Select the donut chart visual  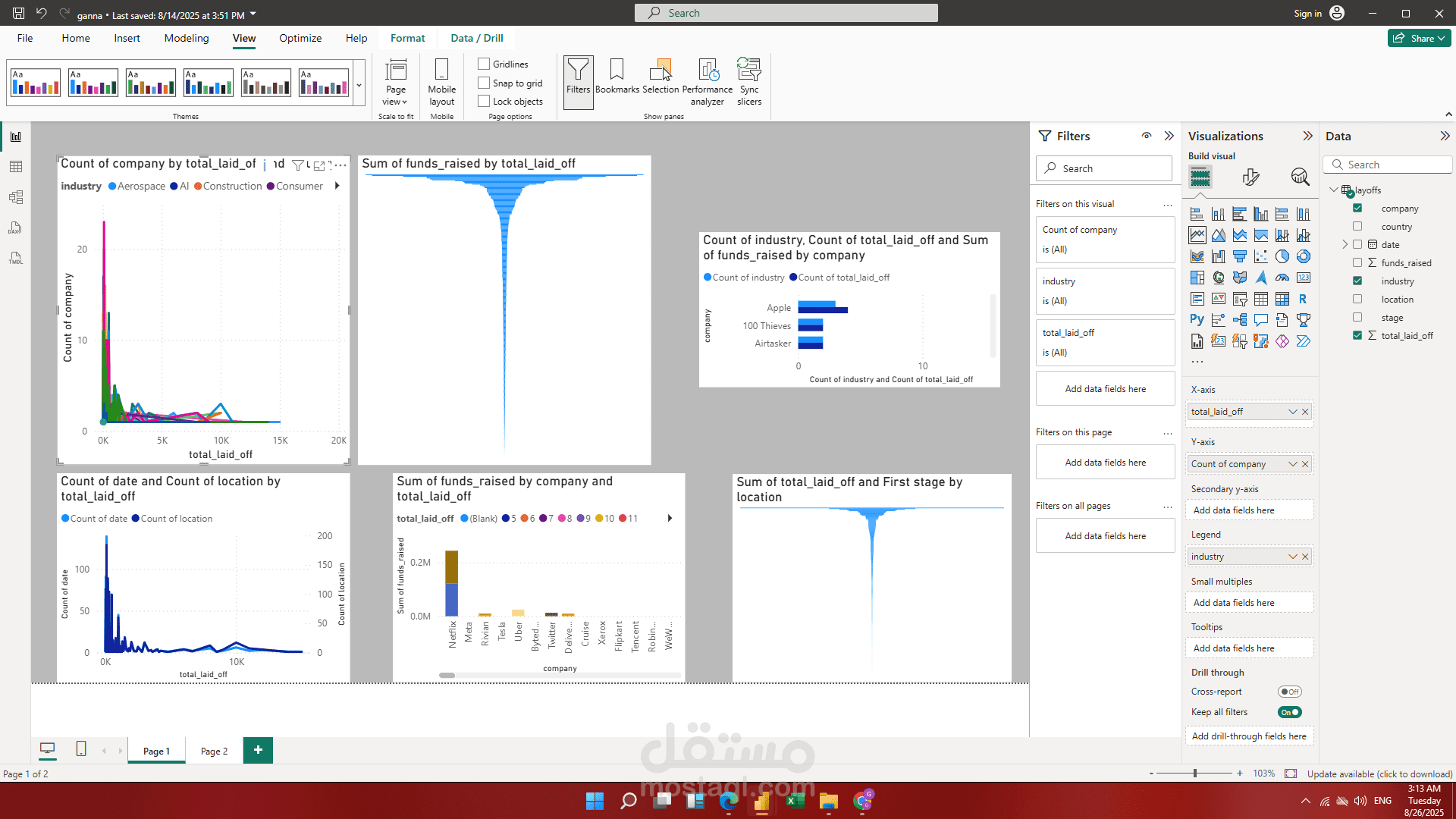click(1304, 257)
